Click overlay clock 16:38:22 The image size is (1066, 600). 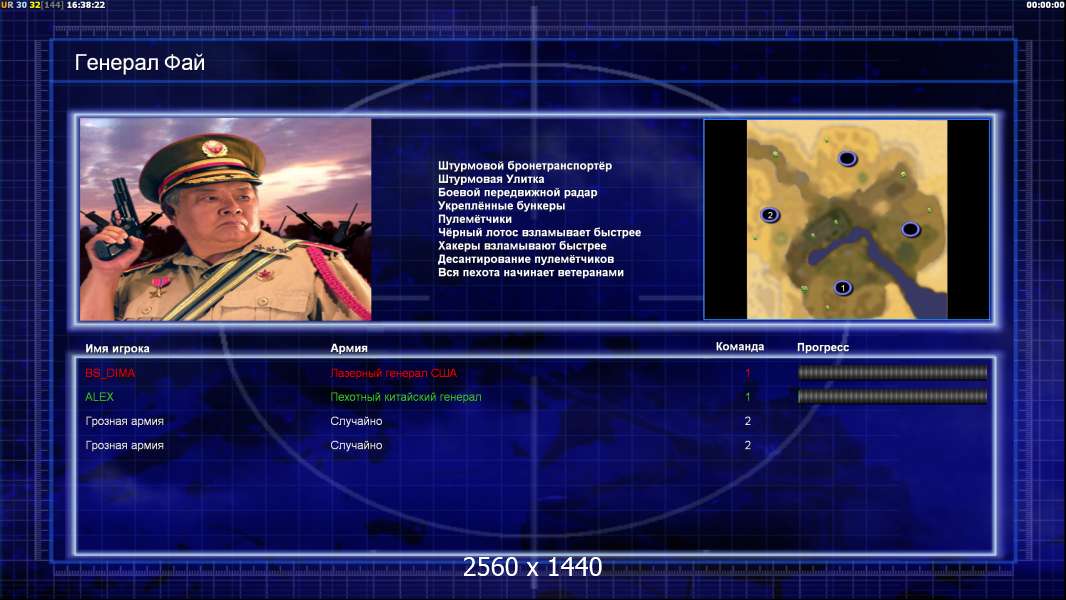pyautogui.click(x=86, y=5)
